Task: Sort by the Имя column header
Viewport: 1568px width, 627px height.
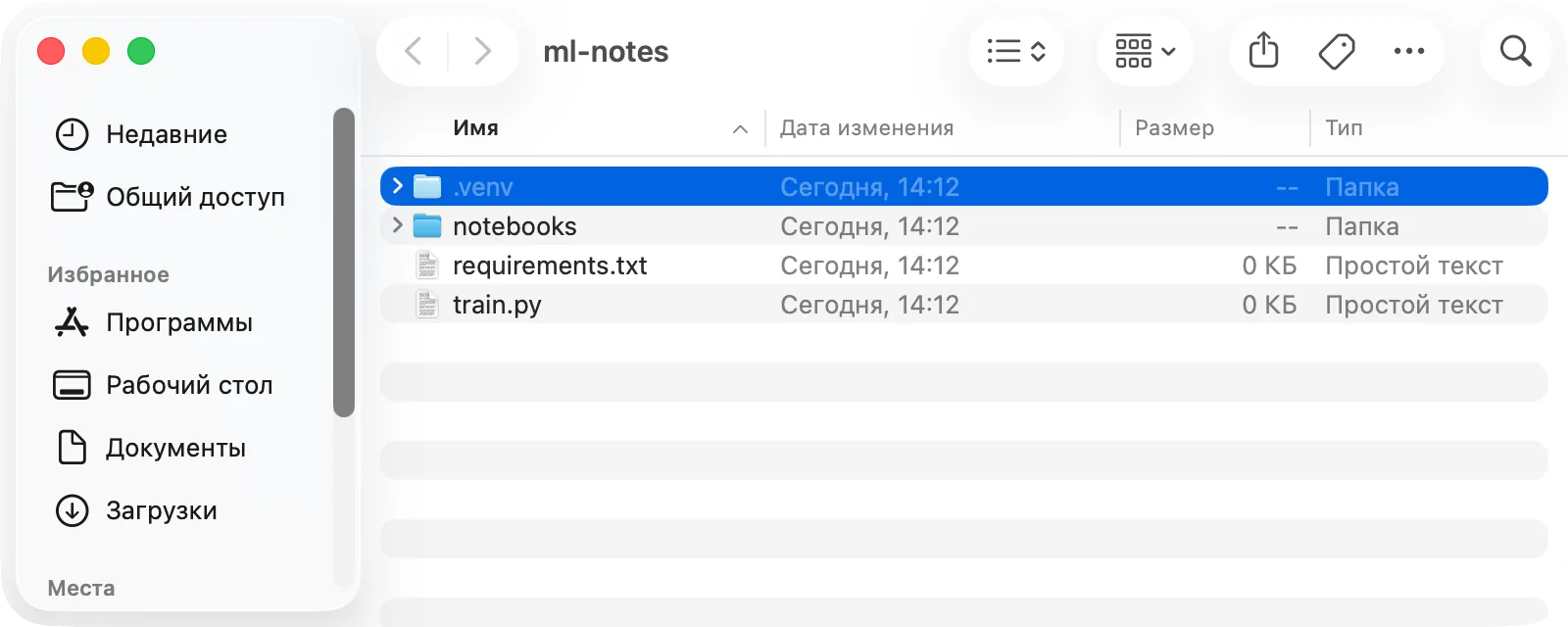Action: coord(475,127)
